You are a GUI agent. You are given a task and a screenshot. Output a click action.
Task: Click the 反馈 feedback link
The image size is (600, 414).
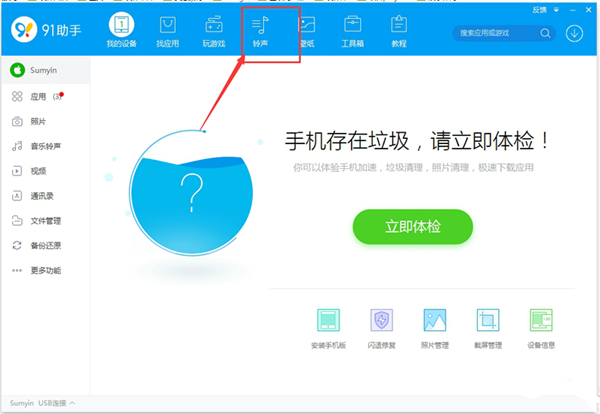(539, 10)
